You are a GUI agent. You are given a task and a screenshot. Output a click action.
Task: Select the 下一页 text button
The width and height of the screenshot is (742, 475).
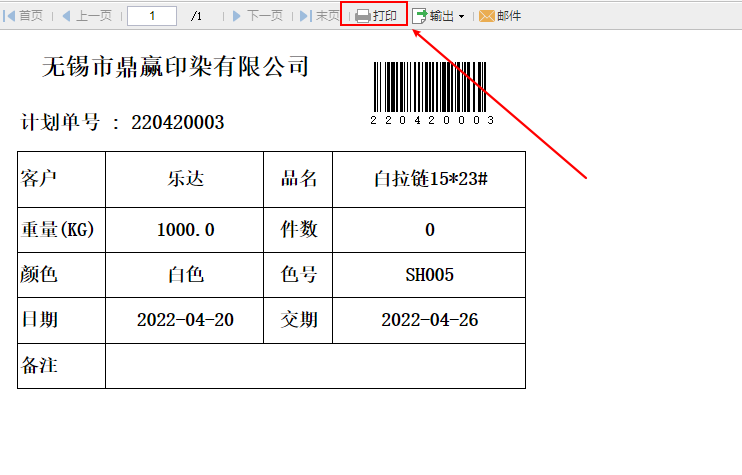[265, 16]
